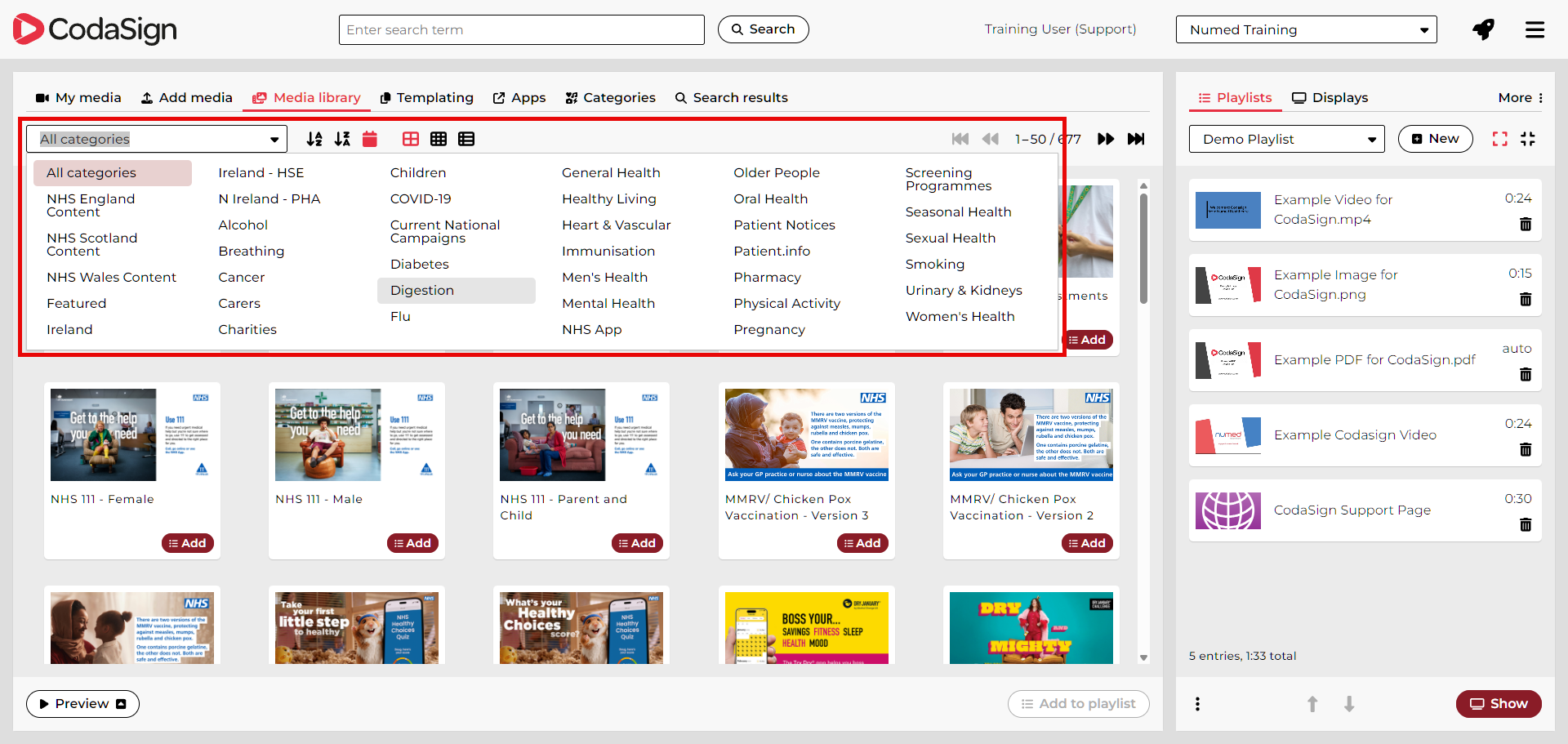Viewport: 1568px width, 744px height.
Task: Delete Example PDF for CodaSign.pdf from playlist
Action: coord(1525,375)
